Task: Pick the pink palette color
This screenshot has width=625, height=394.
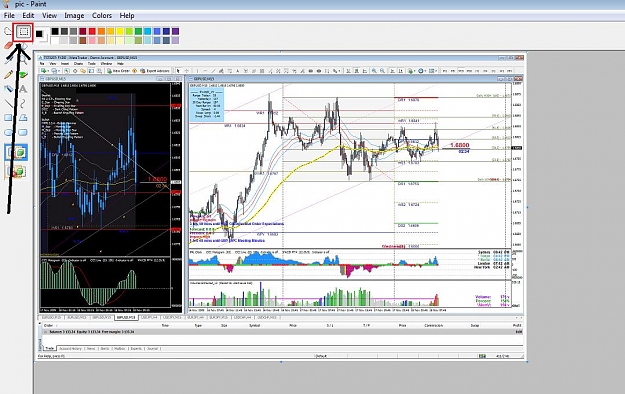Action: [x=92, y=40]
